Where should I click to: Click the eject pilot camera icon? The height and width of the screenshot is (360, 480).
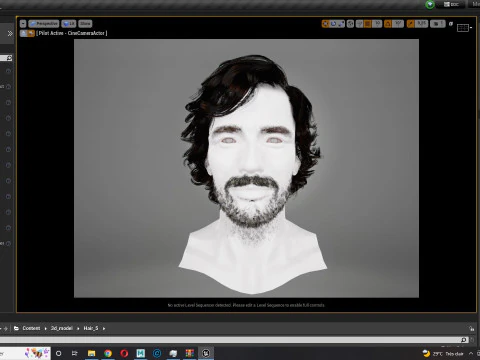click(23, 33)
